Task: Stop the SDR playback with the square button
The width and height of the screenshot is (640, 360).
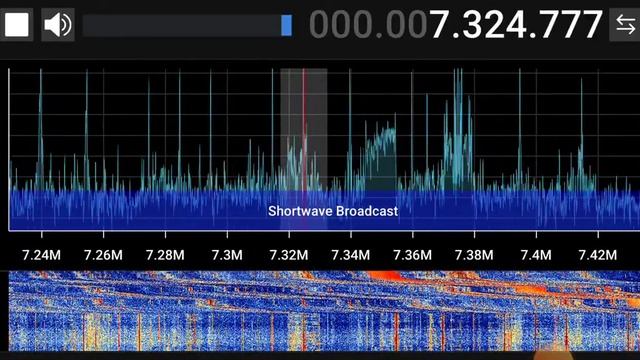Action: click(x=17, y=24)
